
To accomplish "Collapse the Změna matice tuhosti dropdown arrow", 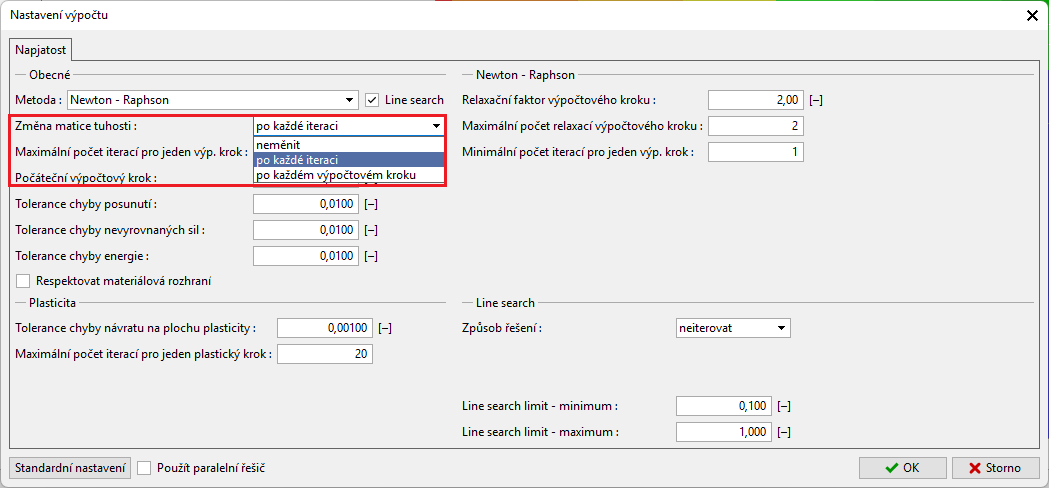I will pos(436,126).
